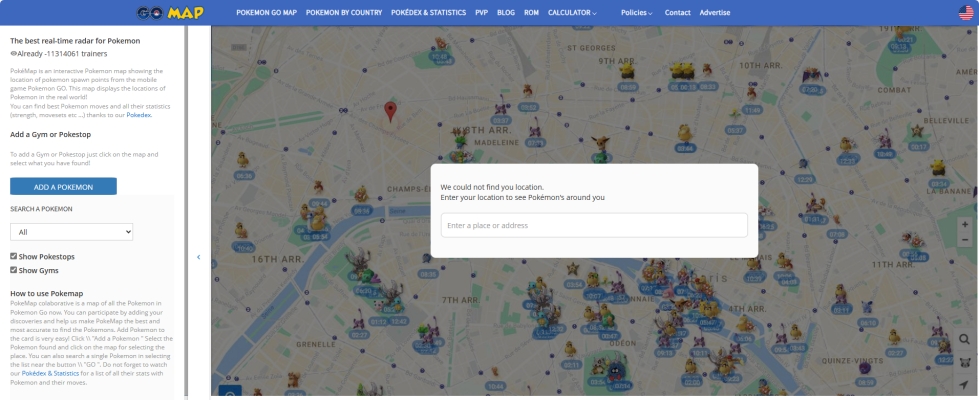Expand the Calculator menu
The width and height of the screenshot is (979, 400).
572,12
